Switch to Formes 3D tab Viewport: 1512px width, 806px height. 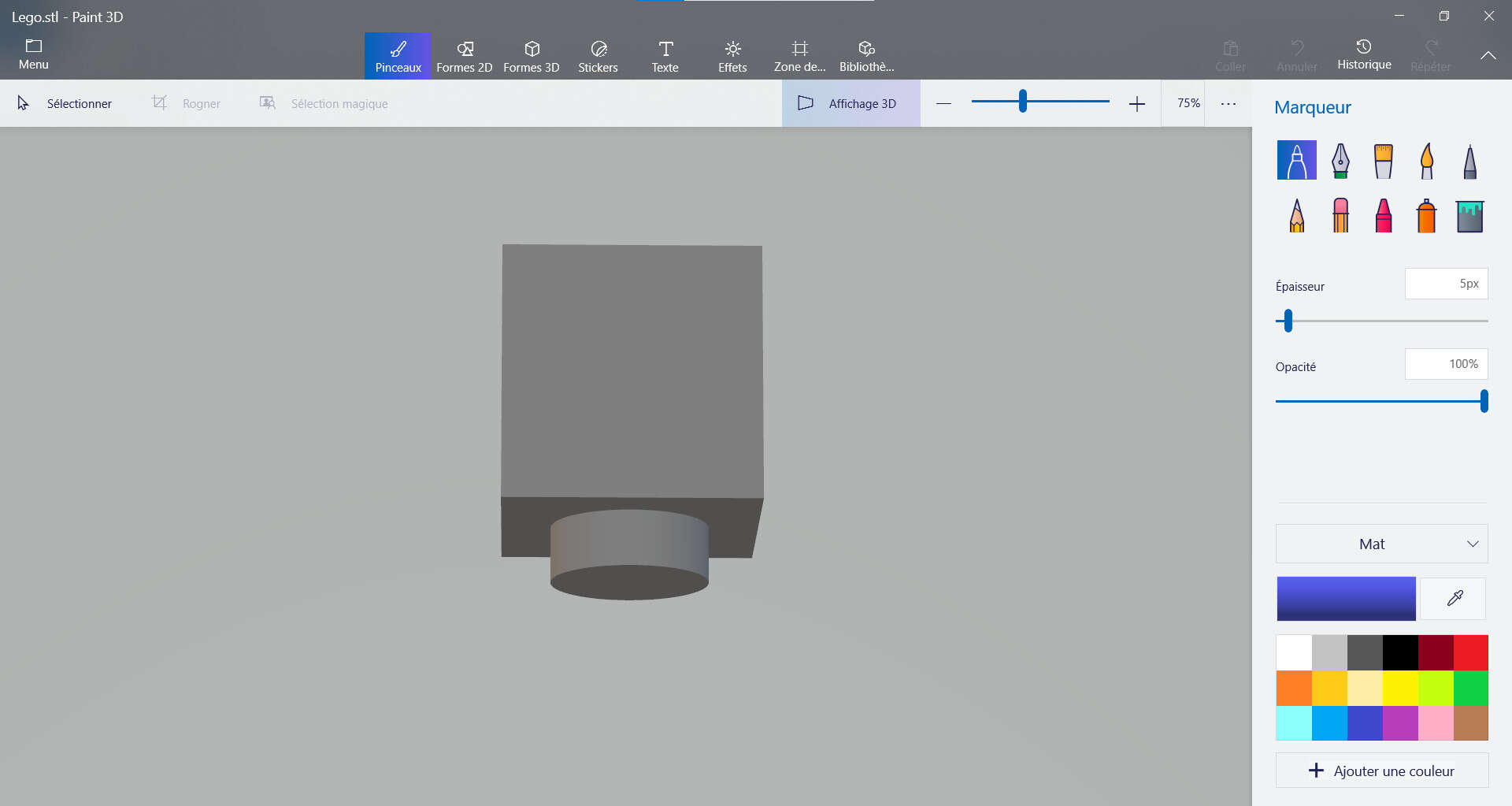531,56
